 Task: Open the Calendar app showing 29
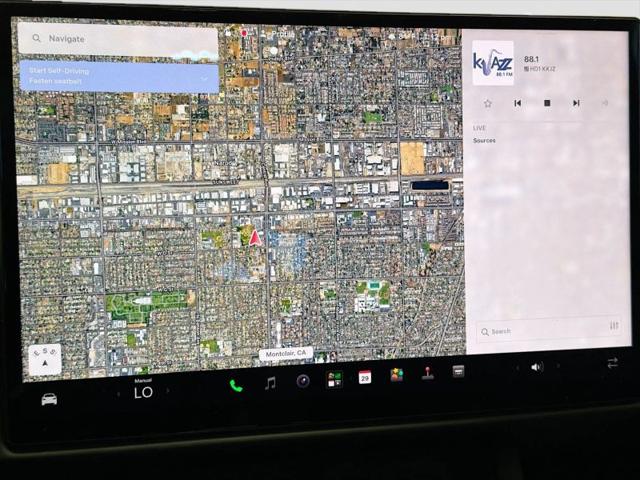click(365, 377)
